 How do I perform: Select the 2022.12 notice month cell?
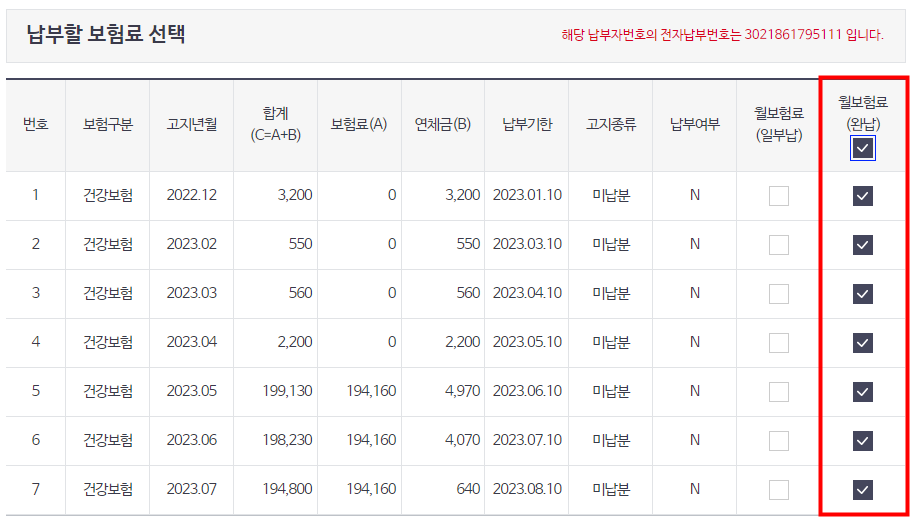click(192, 195)
